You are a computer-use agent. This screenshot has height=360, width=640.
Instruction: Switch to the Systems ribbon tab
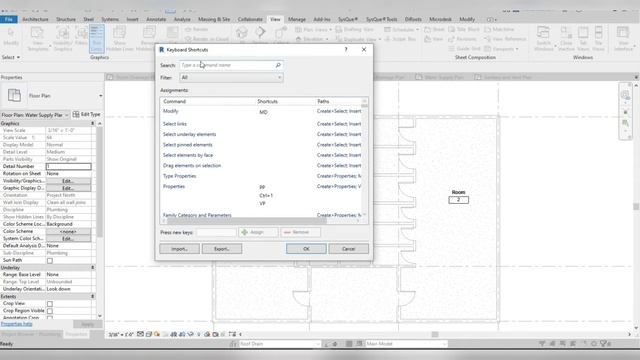[110, 19]
